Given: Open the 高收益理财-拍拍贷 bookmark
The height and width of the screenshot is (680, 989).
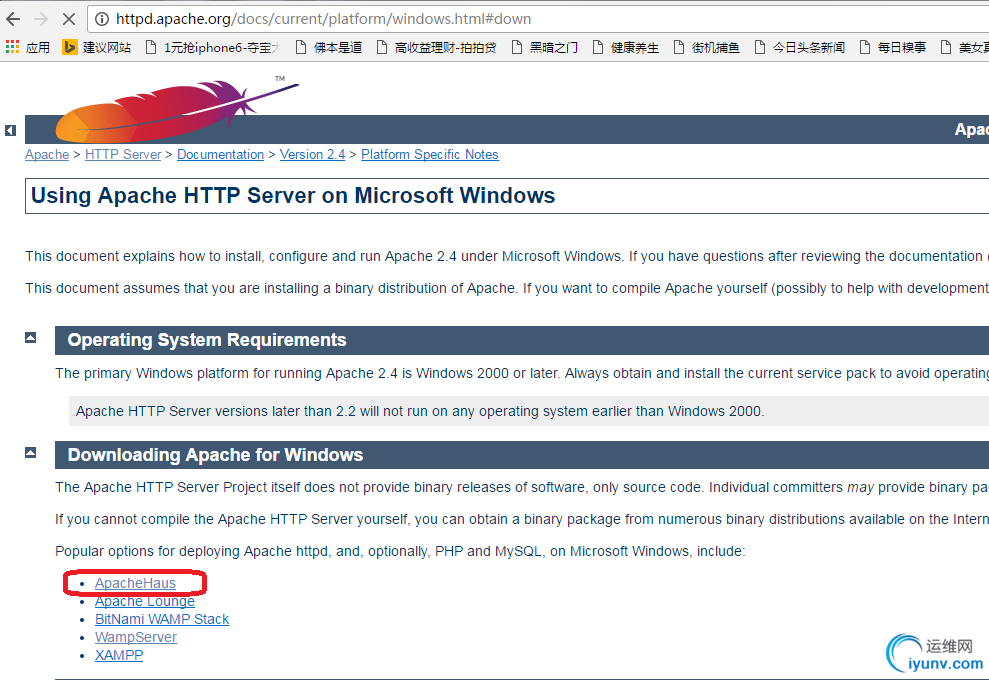Looking at the screenshot, I should (x=436, y=47).
